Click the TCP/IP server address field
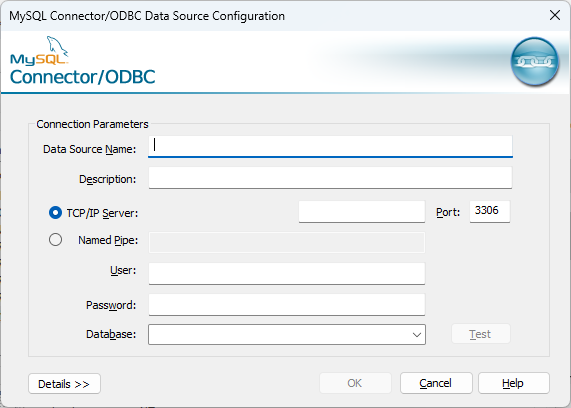Viewport: 571px width, 408px height. (362, 211)
